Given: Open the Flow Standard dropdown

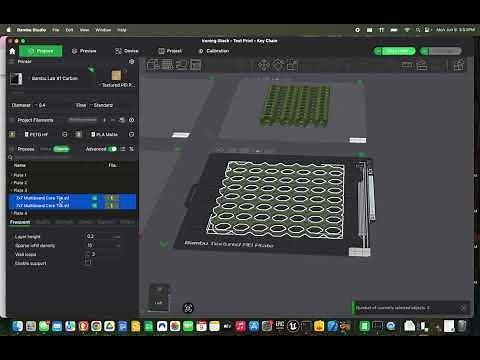Looking at the screenshot, I should [103, 105].
